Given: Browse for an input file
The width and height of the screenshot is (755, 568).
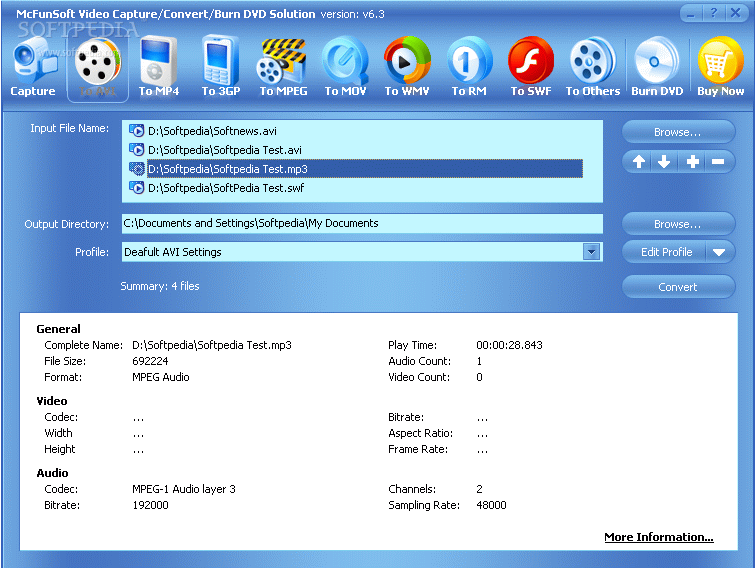Looking at the screenshot, I should [678, 132].
